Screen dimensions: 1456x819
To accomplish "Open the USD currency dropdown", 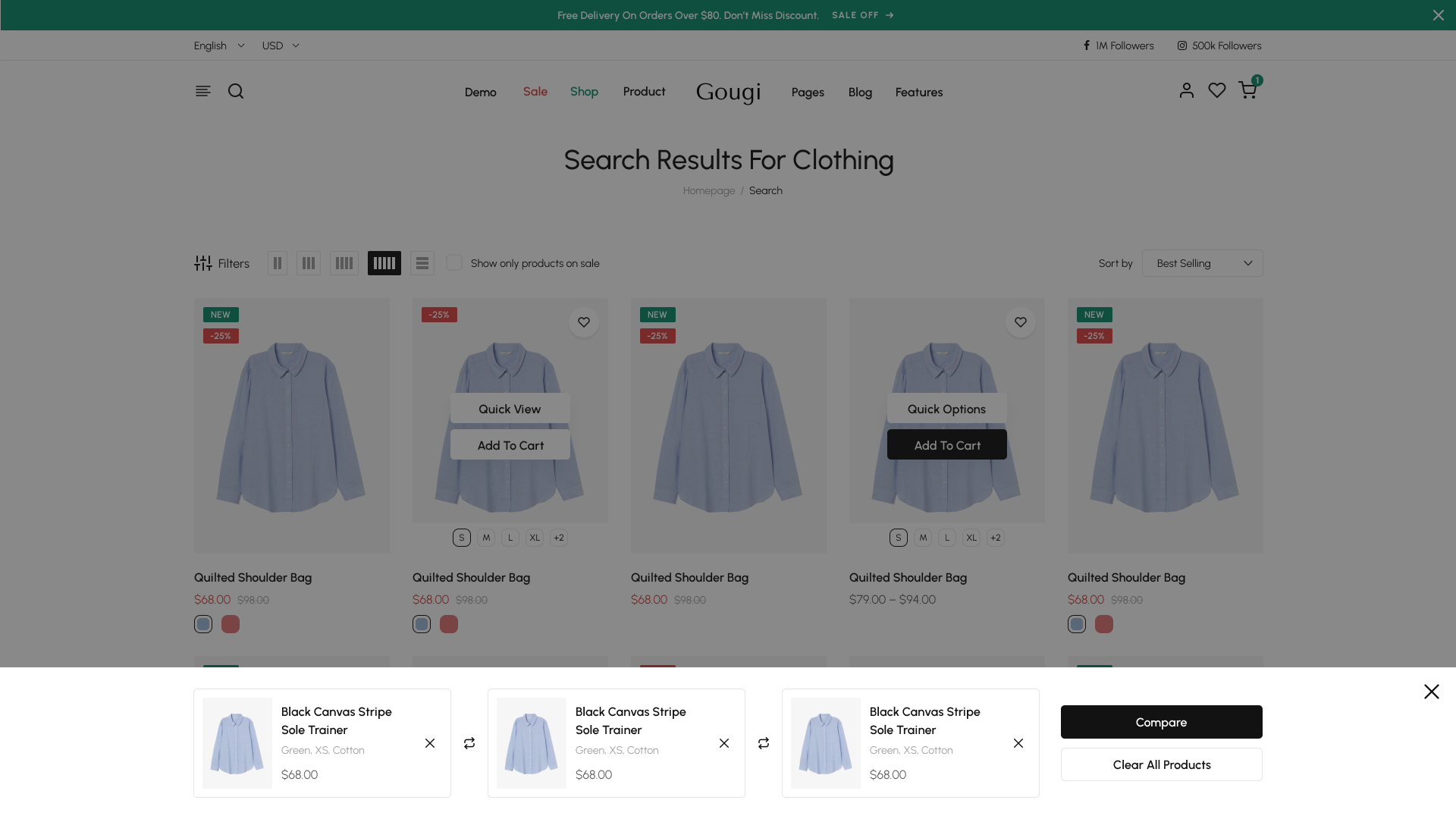I will pos(281,45).
